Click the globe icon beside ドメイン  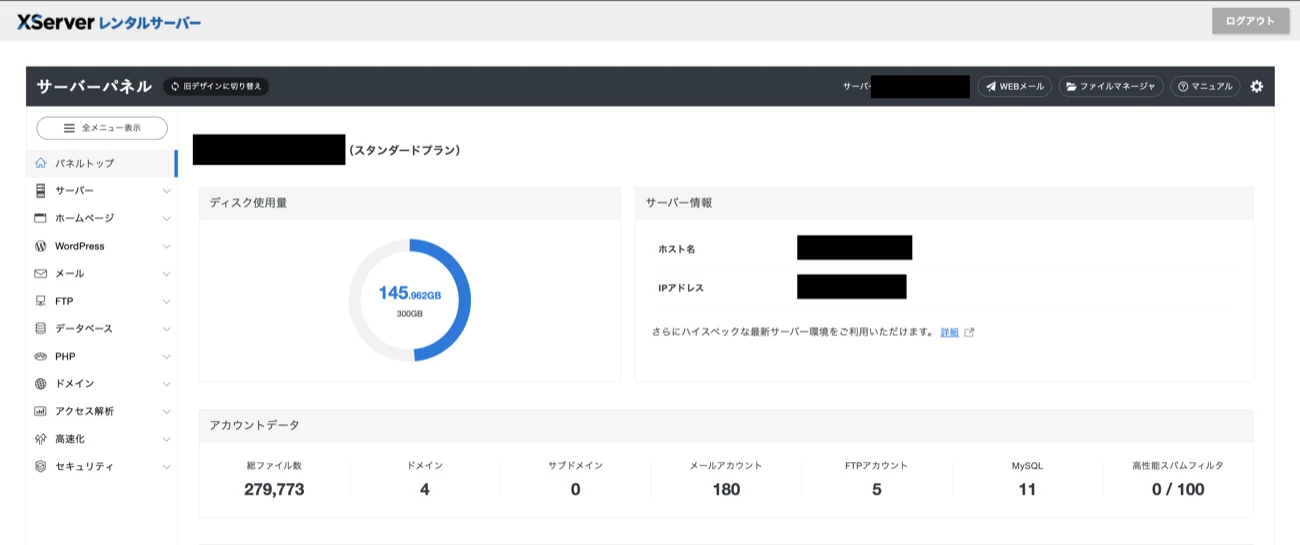[41, 383]
